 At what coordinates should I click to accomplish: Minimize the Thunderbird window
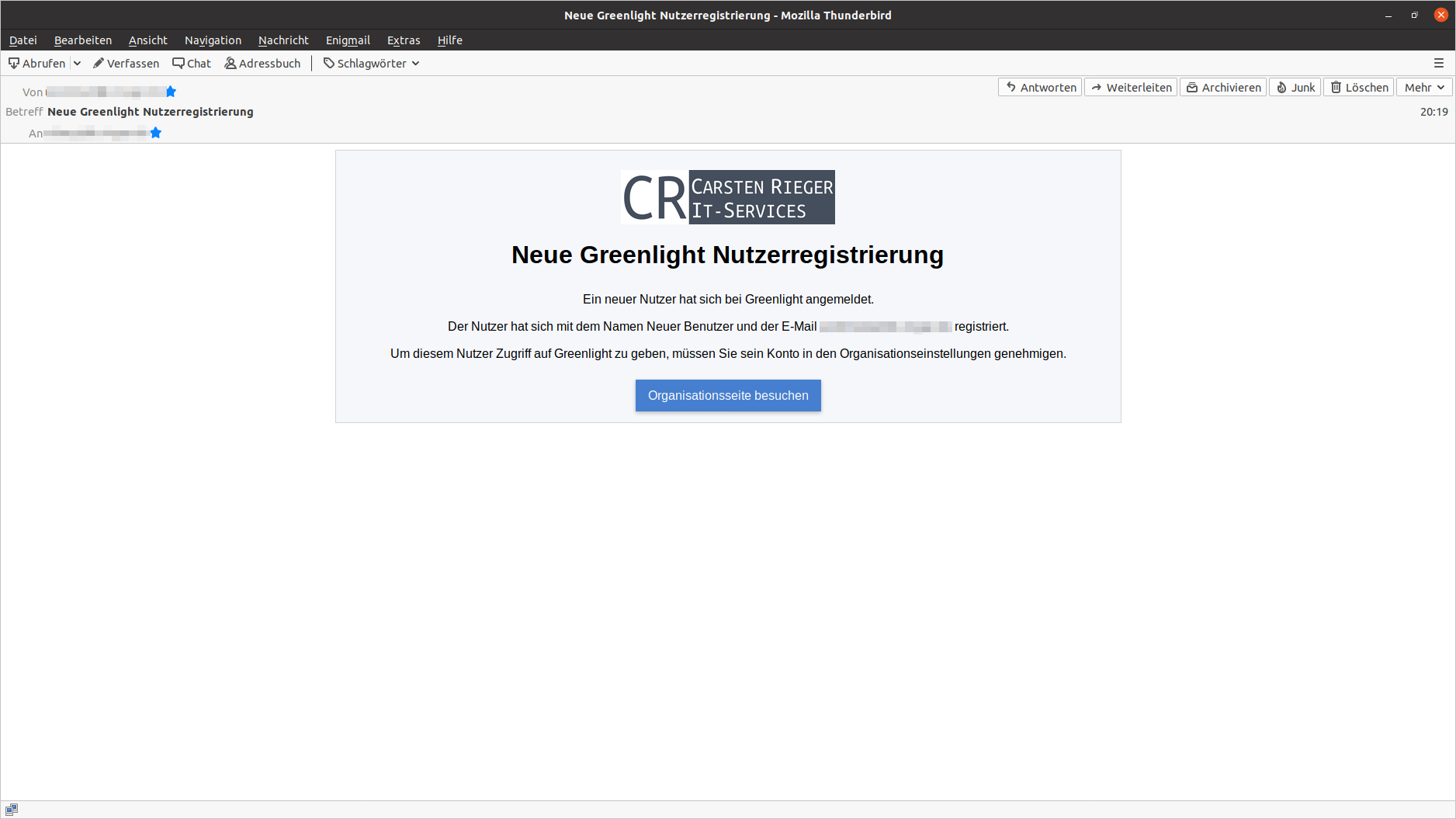click(1388, 16)
